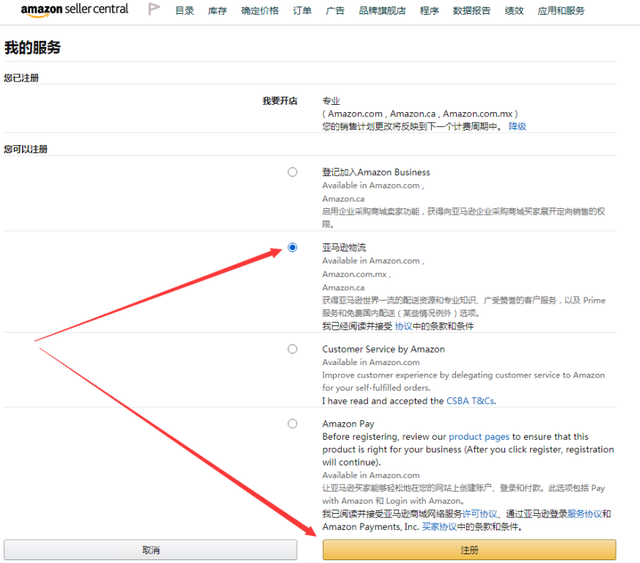Select Customer Service by Amazon radio button
This screenshot has width=640, height=563.
(292, 349)
